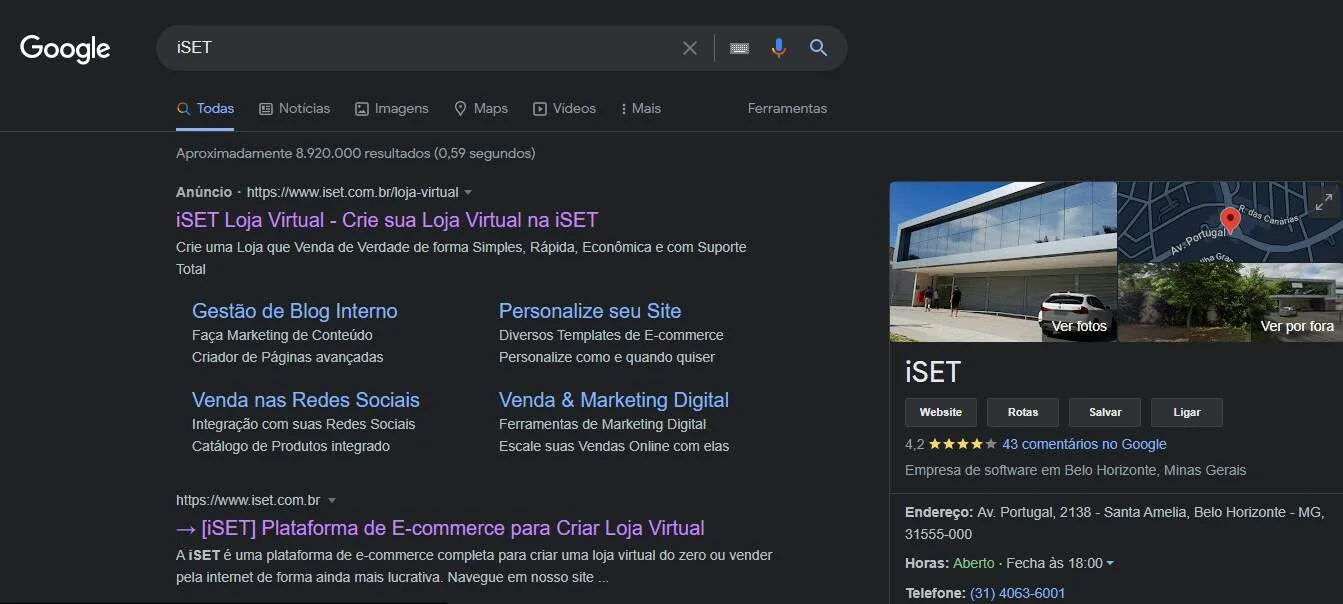Click the Google logo
This screenshot has height=604, width=1343.
click(65, 48)
